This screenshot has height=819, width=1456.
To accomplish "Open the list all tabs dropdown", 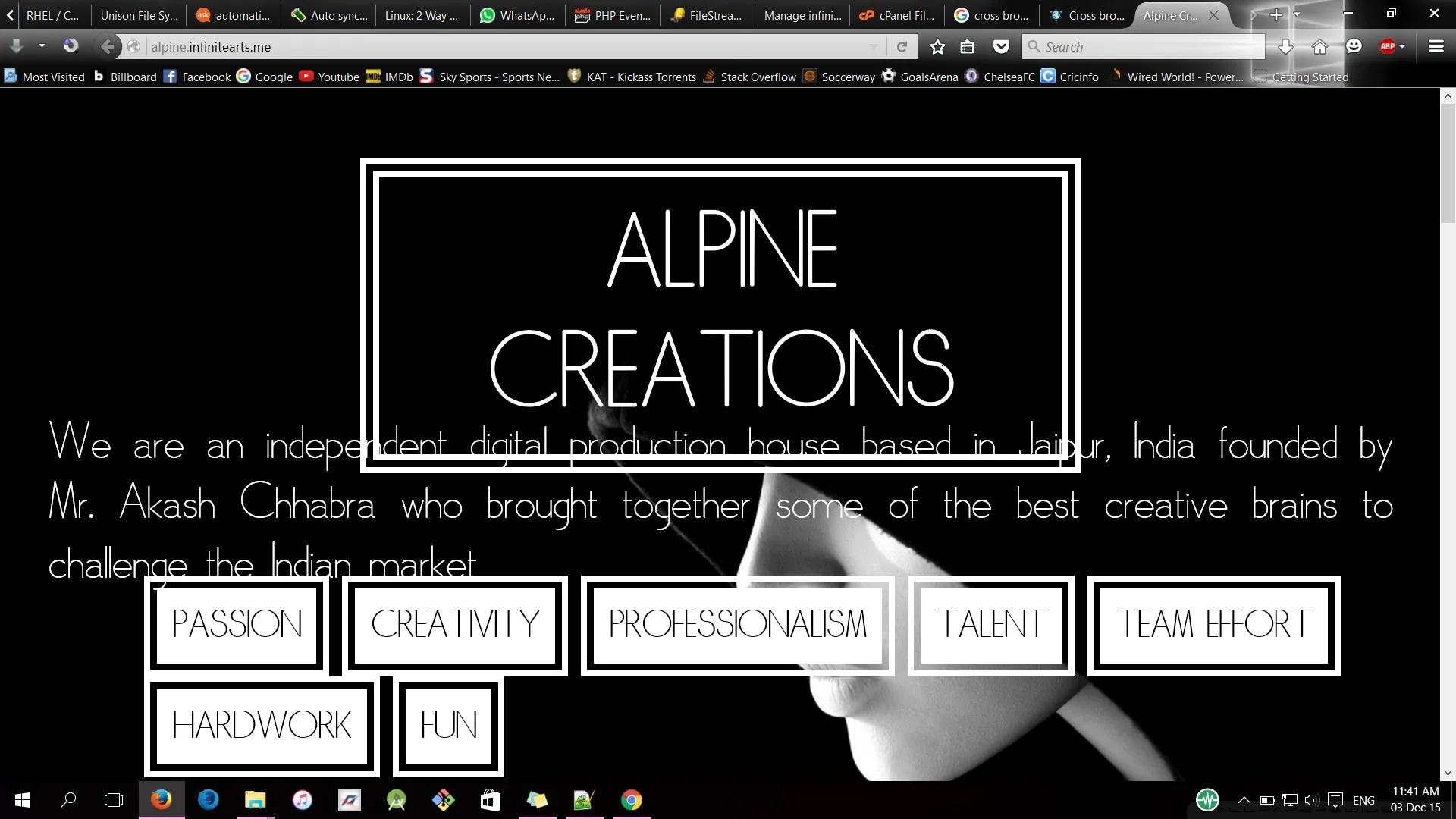I will pyautogui.click(x=1297, y=14).
